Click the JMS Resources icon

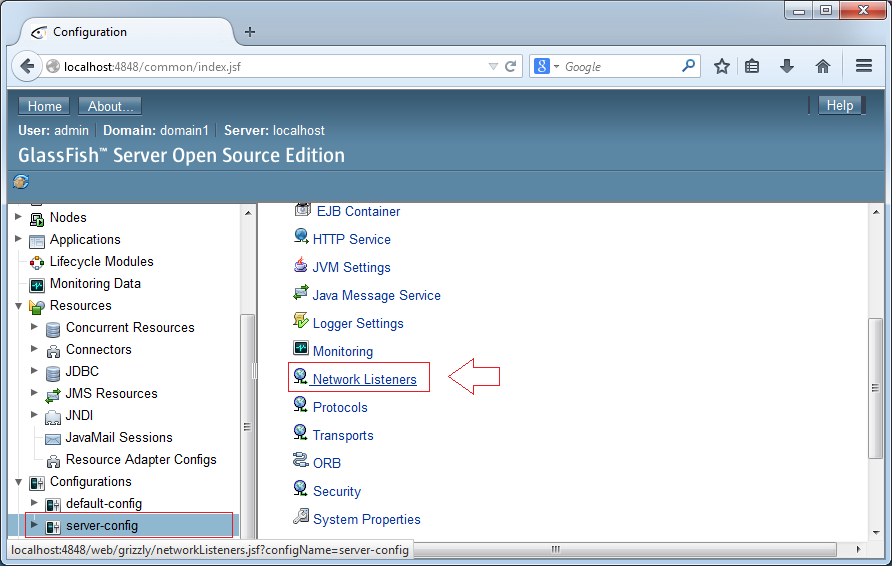tap(53, 395)
